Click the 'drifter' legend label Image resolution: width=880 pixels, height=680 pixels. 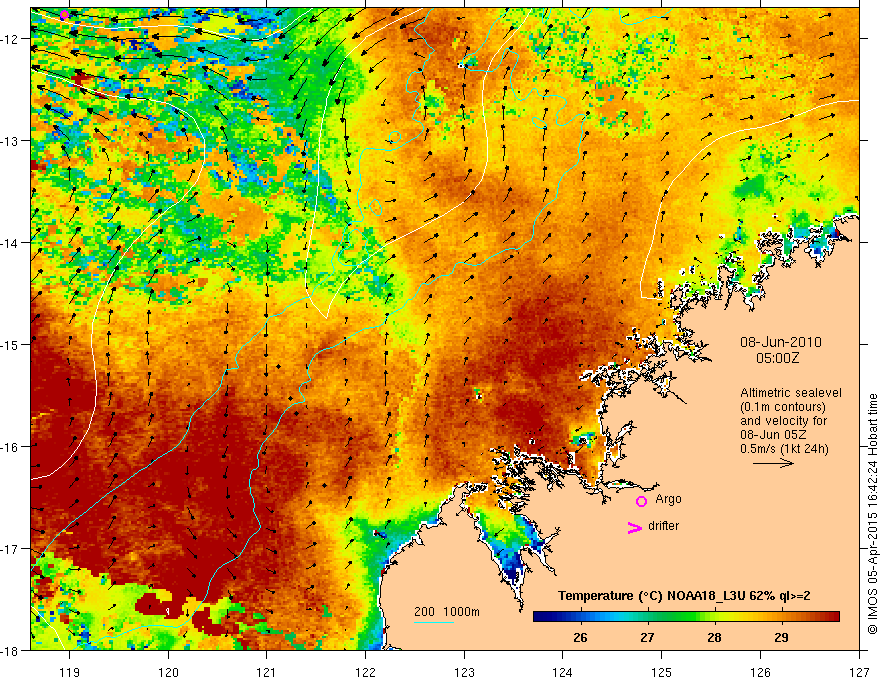(663, 526)
